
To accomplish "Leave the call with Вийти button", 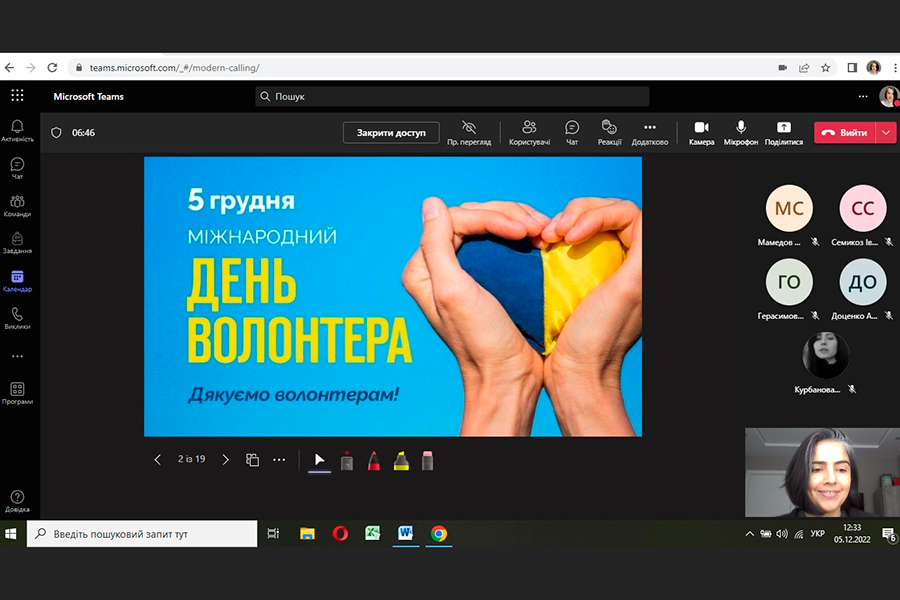I will pyautogui.click(x=845, y=132).
